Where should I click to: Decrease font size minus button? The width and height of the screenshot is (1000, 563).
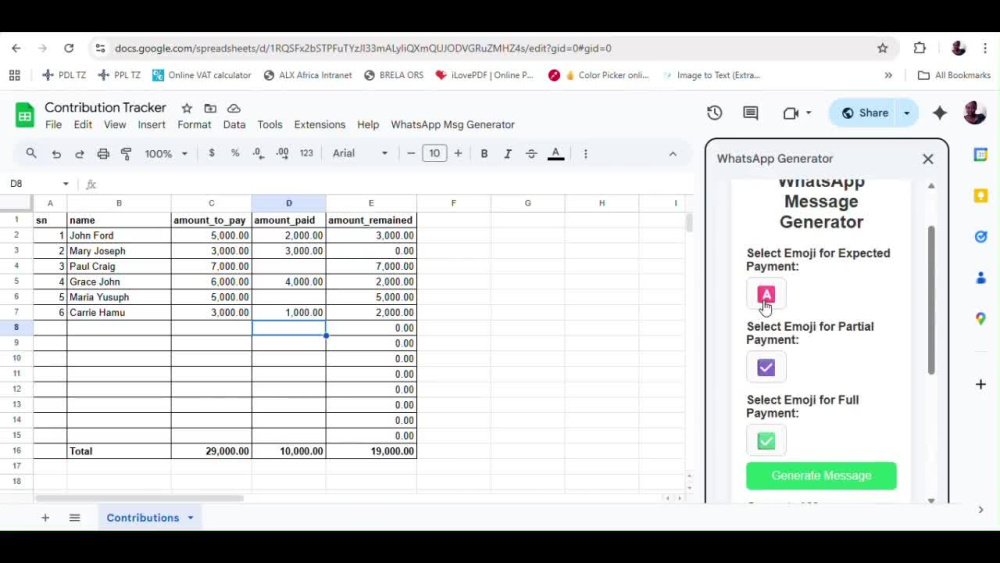[x=411, y=153]
